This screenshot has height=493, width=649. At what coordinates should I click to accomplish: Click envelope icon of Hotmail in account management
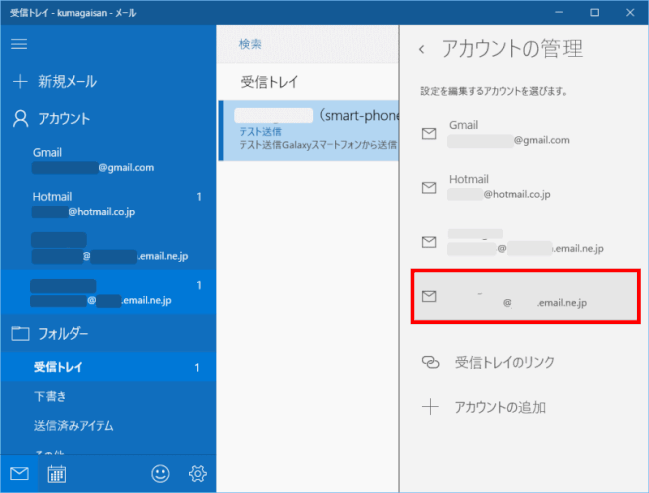click(429, 188)
